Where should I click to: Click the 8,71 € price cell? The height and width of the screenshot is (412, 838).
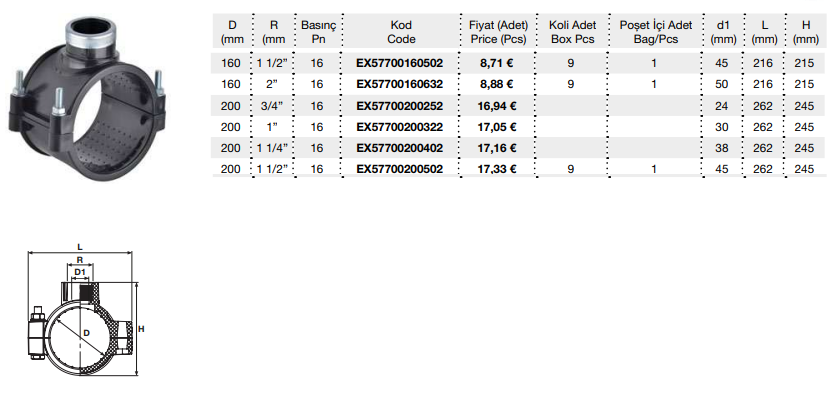point(498,64)
